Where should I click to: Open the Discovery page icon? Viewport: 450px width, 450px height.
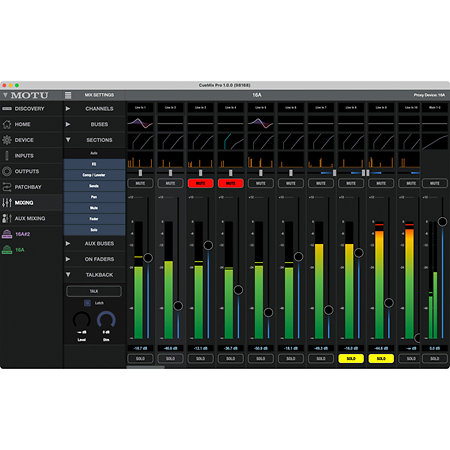click(x=7, y=109)
